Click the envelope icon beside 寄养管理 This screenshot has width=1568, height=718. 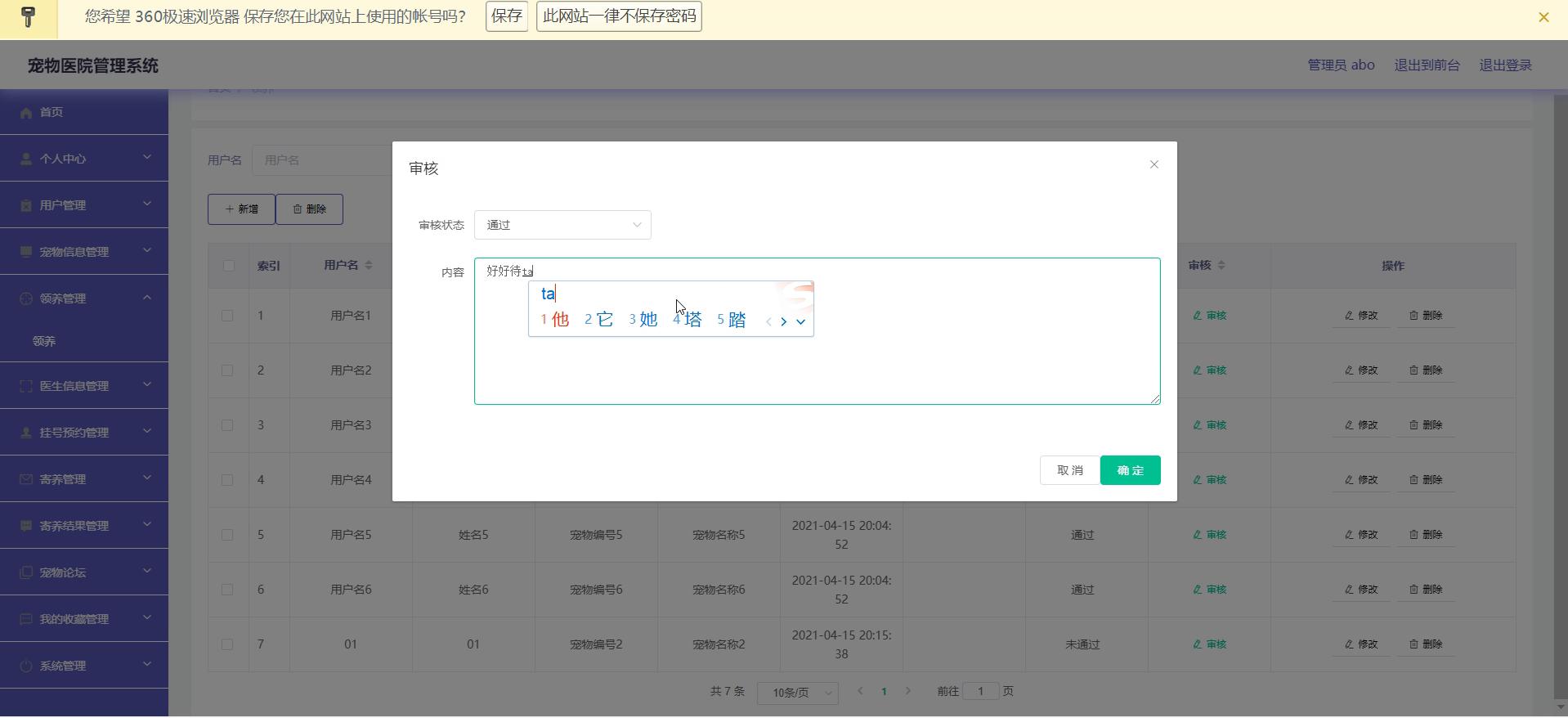(x=26, y=479)
